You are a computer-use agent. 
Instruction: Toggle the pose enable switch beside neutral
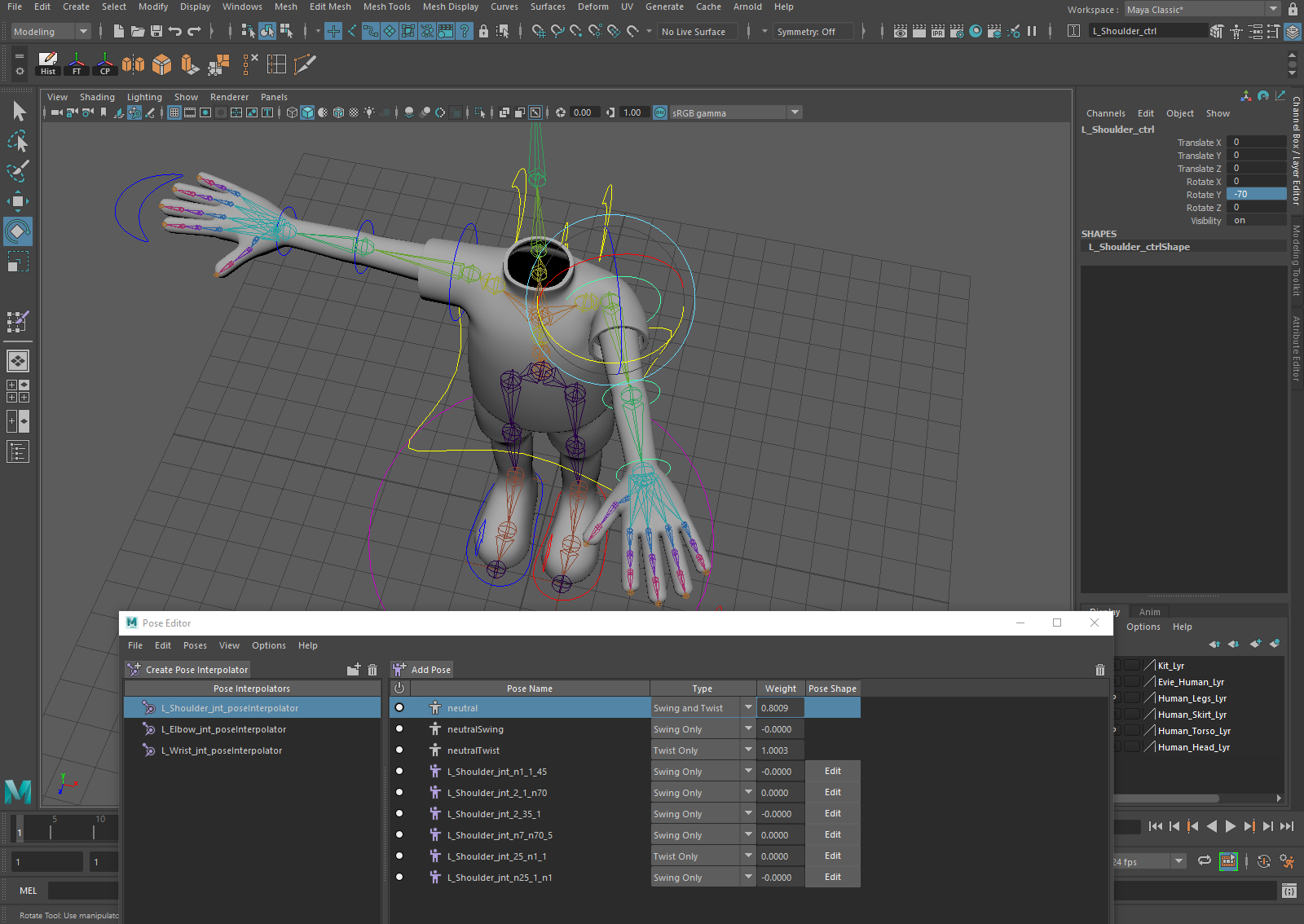(399, 707)
